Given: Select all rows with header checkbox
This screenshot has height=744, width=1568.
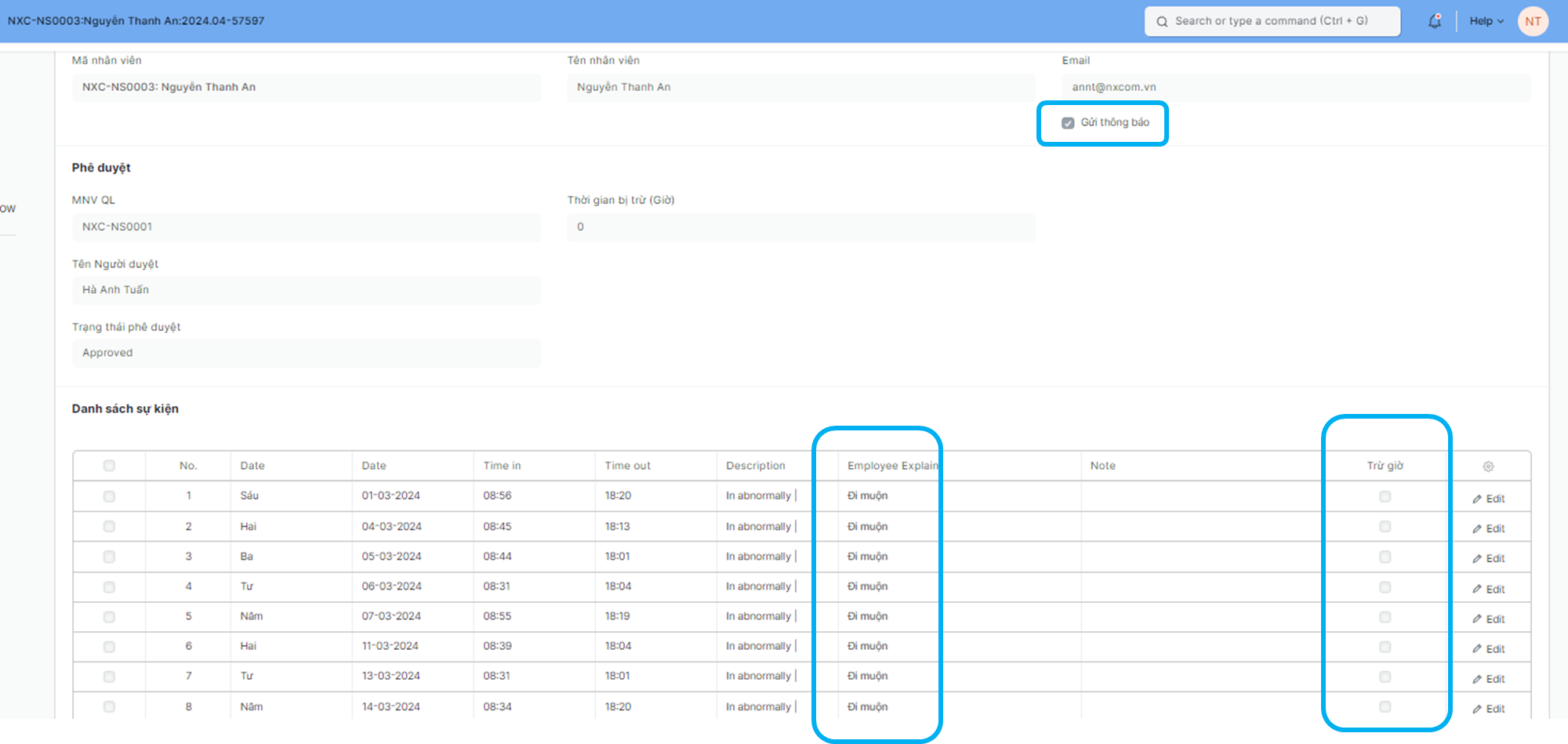Looking at the screenshot, I should click(x=109, y=466).
